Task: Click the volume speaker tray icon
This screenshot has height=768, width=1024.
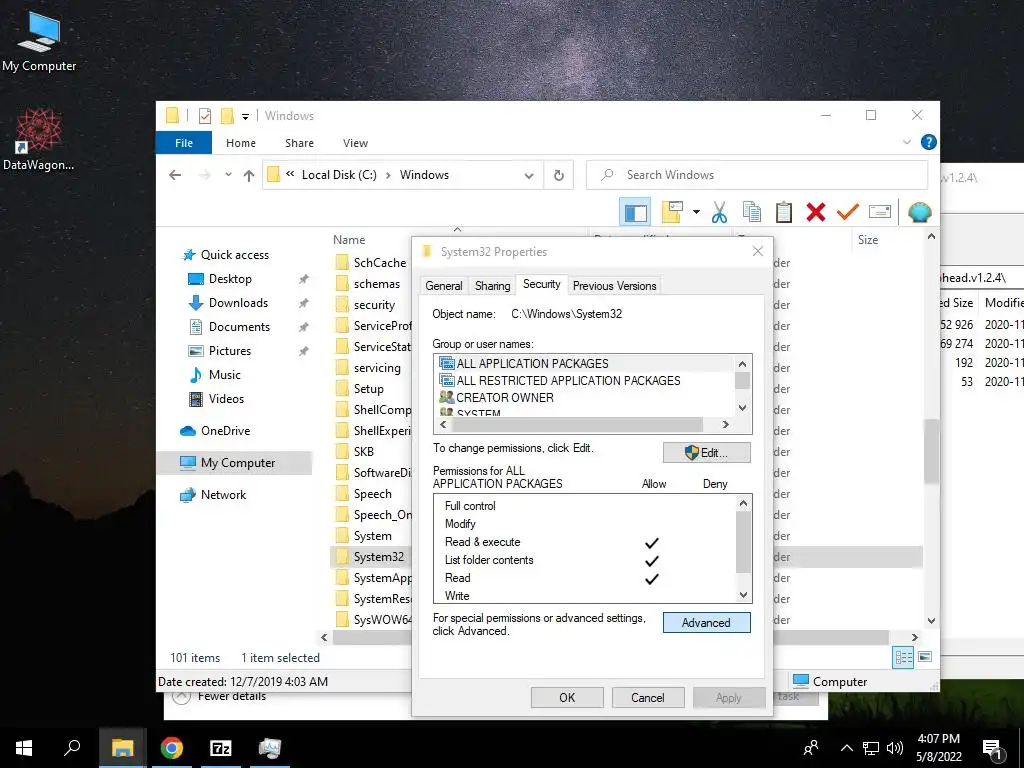Action: pyautogui.click(x=895, y=748)
